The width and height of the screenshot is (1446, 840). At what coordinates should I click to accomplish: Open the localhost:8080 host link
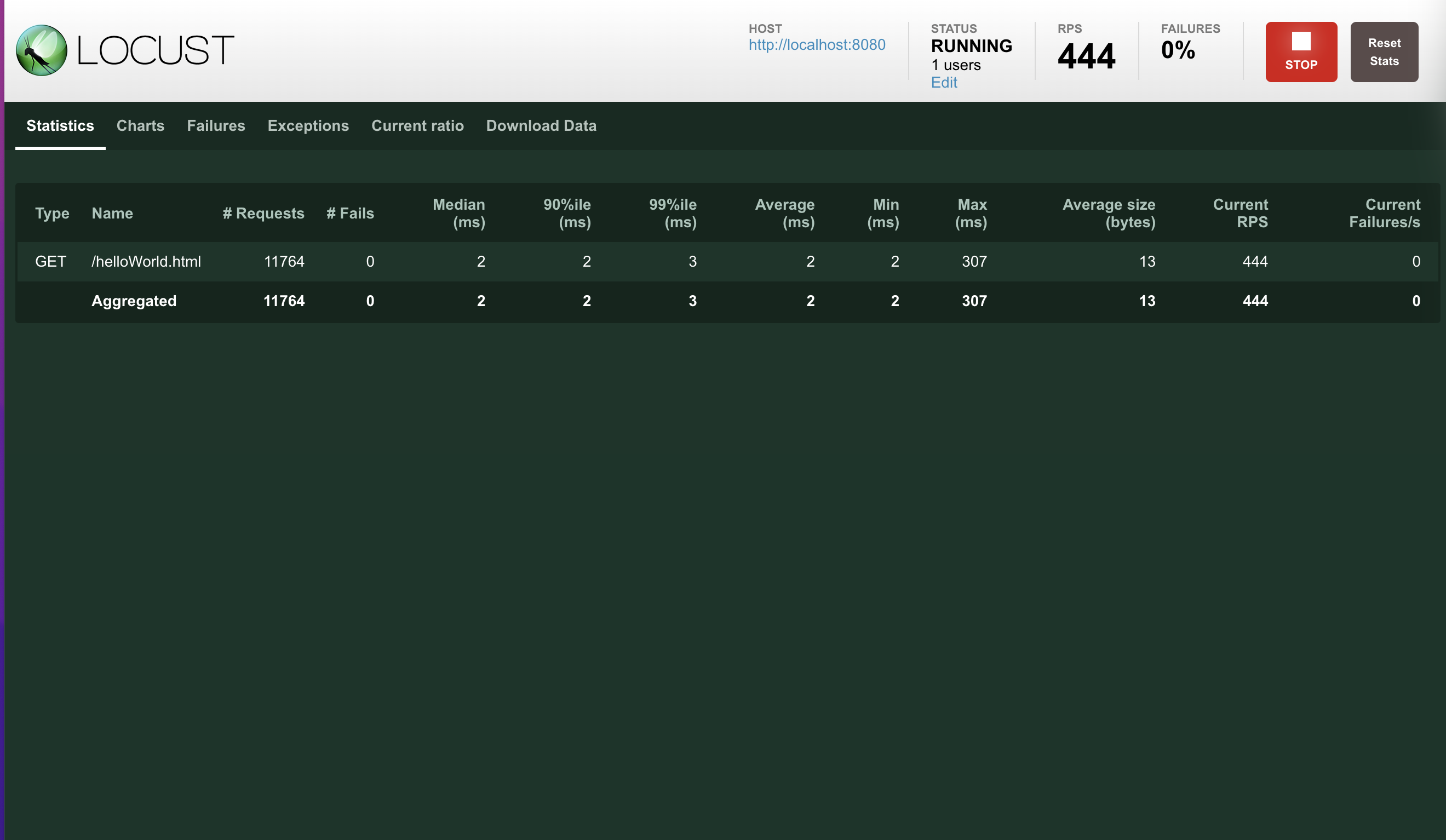pyautogui.click(x=817, y=45)
